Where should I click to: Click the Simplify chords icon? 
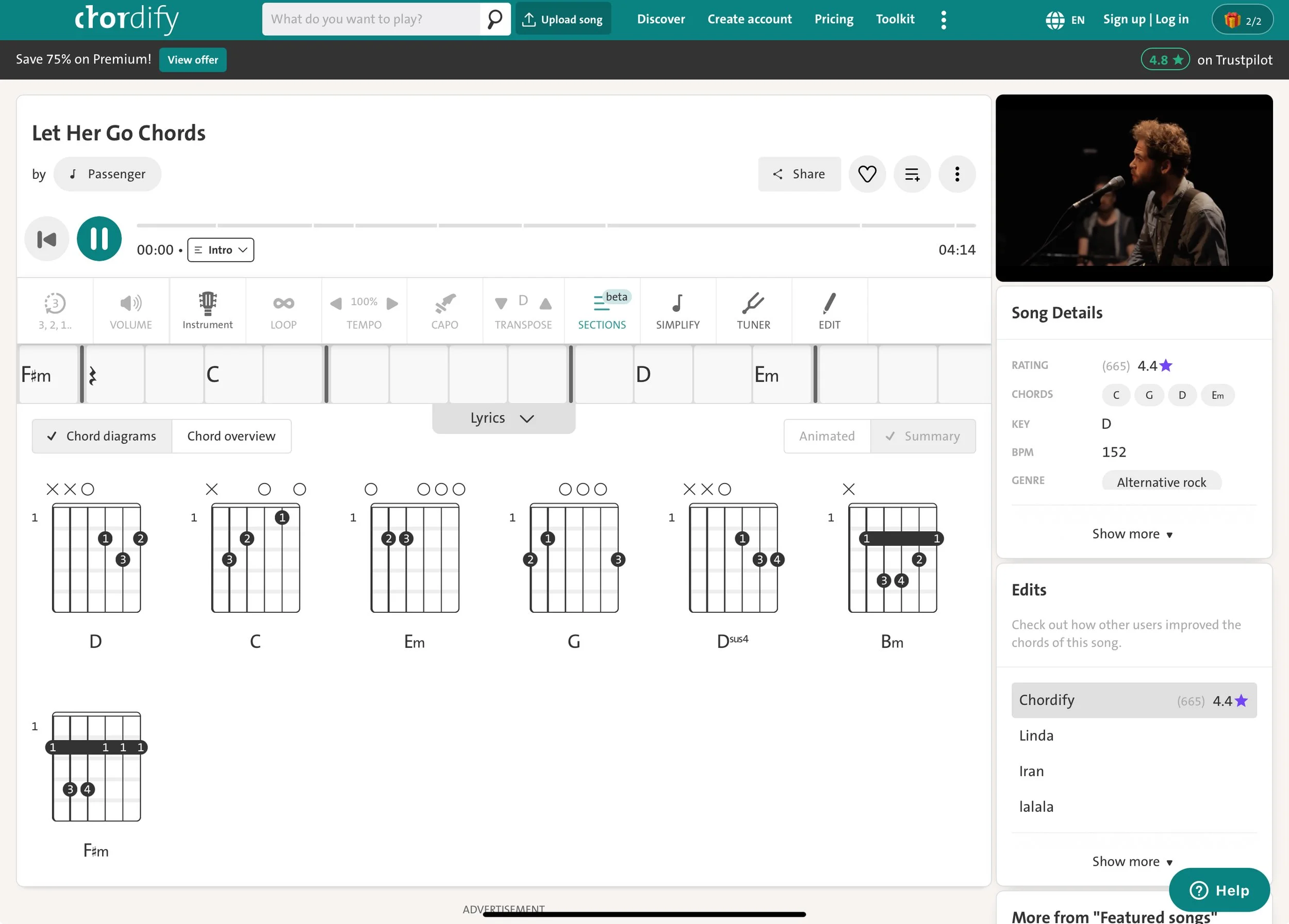[x=677, y=310]
